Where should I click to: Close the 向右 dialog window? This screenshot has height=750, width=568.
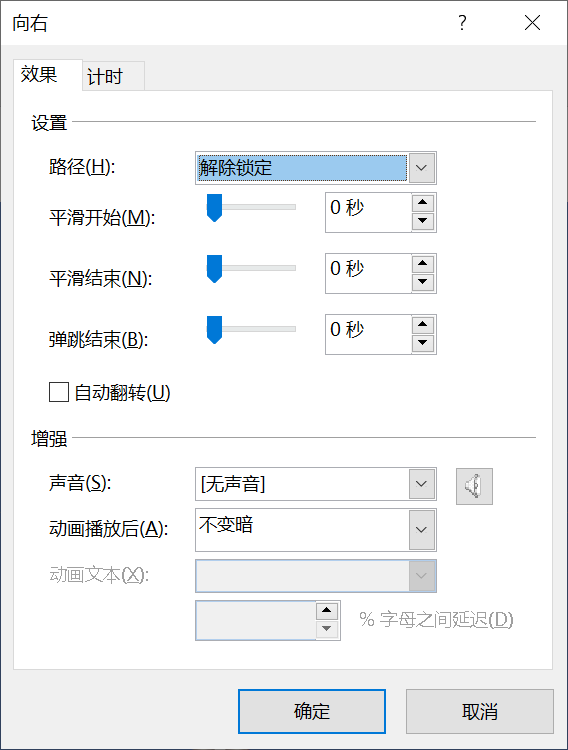coord(532,22)
